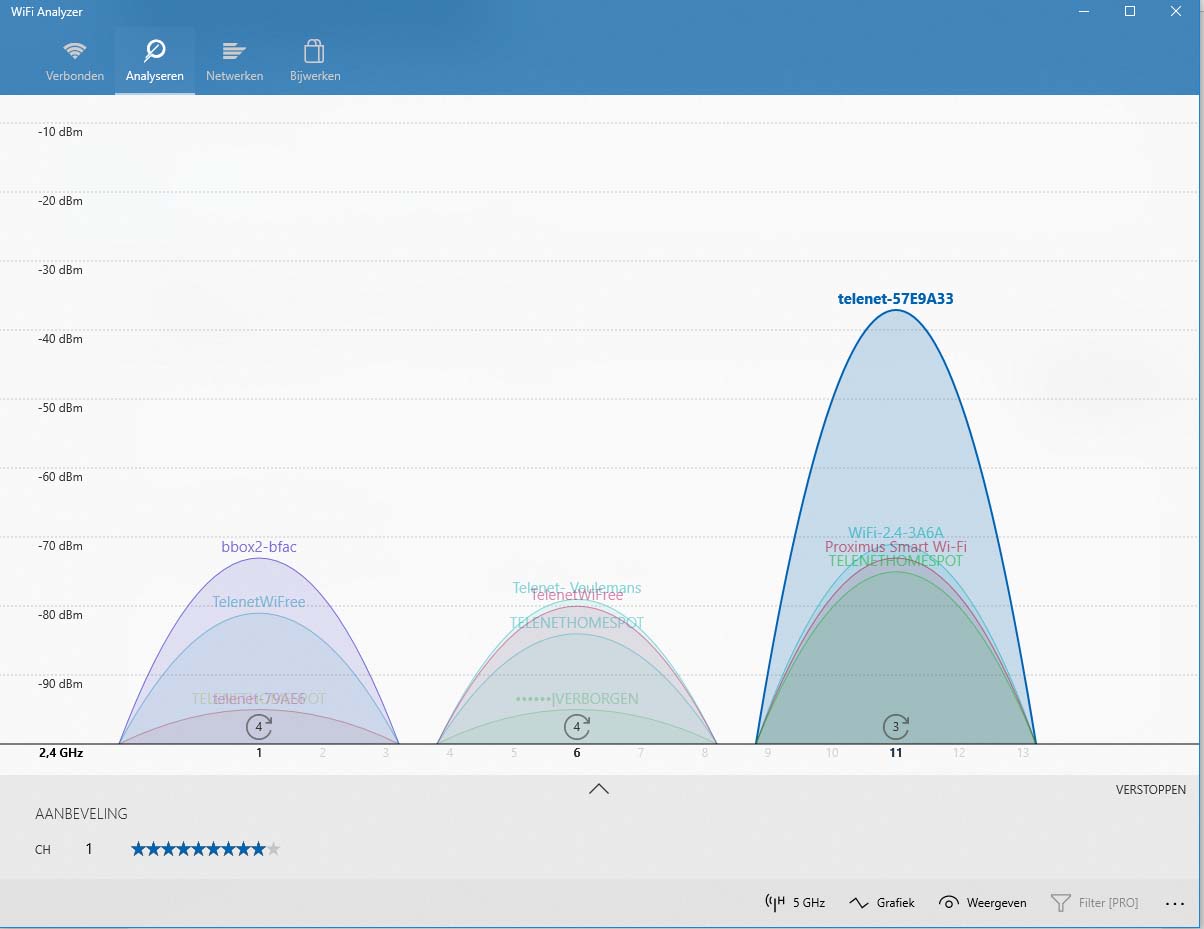Image resolution: width=1204 pixels, height=929 pixels.
Task: Switch to the 5 GHz band
Action: [x=795, y=902]
